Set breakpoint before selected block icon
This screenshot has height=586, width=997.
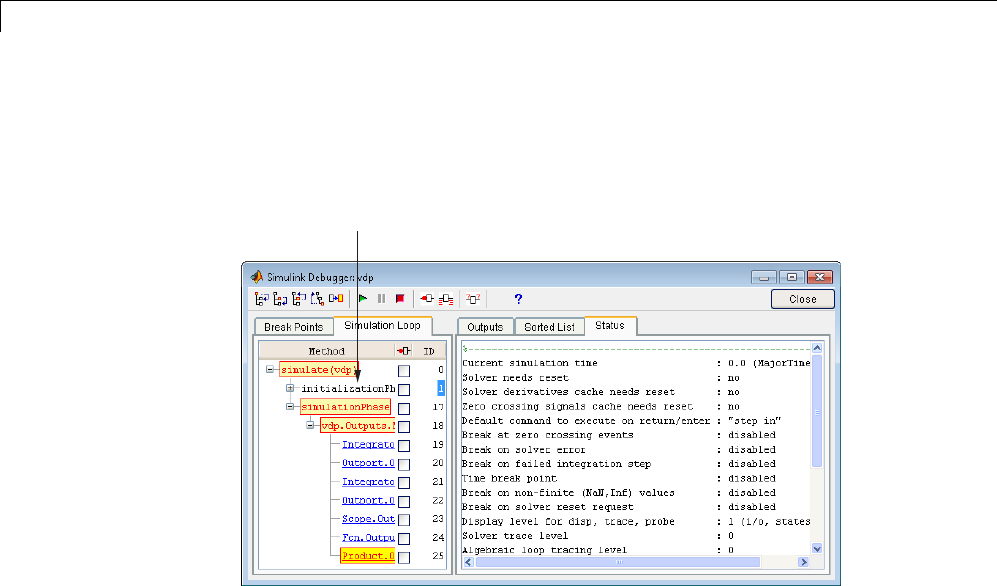coord(427,299)
